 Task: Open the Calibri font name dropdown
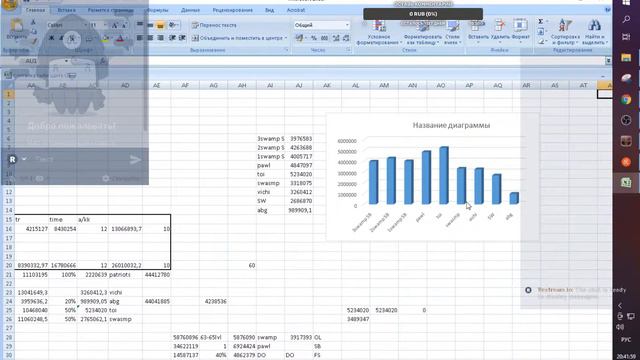(86, 25)
